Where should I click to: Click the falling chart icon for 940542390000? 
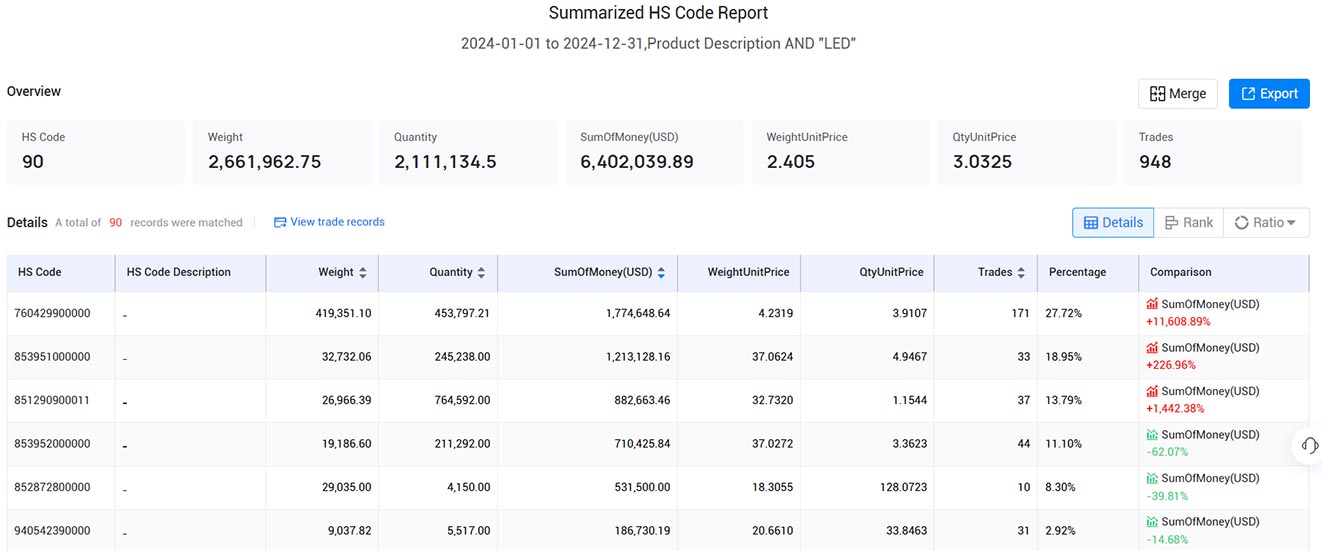[1152, 522]
